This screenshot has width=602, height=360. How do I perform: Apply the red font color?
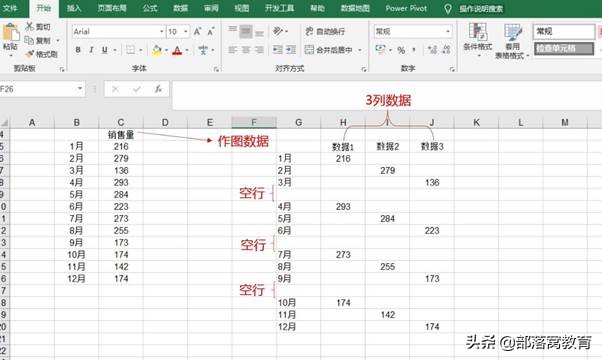pos(177,50)
